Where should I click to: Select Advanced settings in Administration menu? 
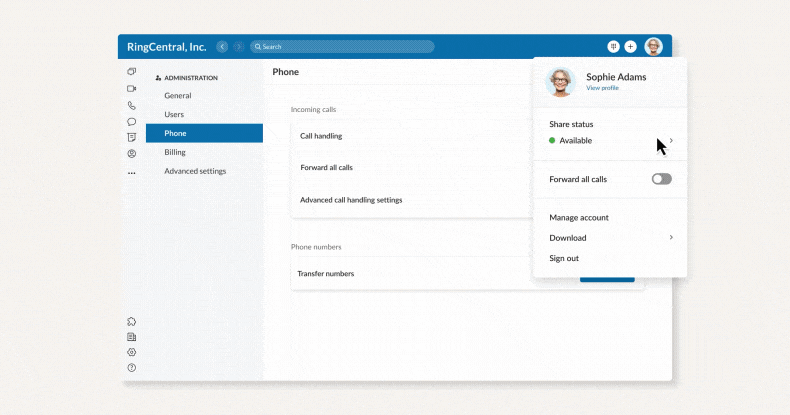(195, 171)
